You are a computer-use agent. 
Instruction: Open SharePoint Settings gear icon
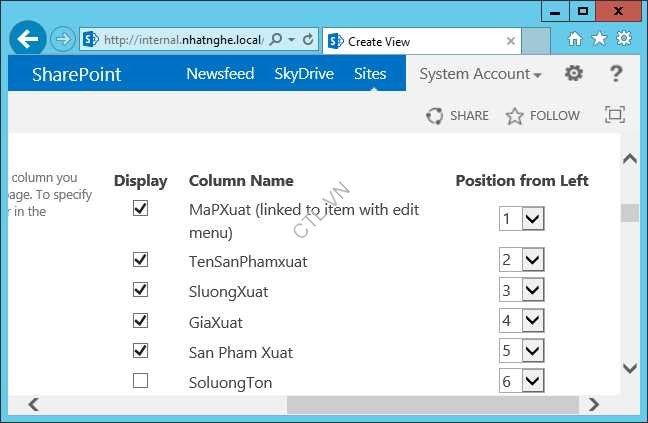pos(573,73)
